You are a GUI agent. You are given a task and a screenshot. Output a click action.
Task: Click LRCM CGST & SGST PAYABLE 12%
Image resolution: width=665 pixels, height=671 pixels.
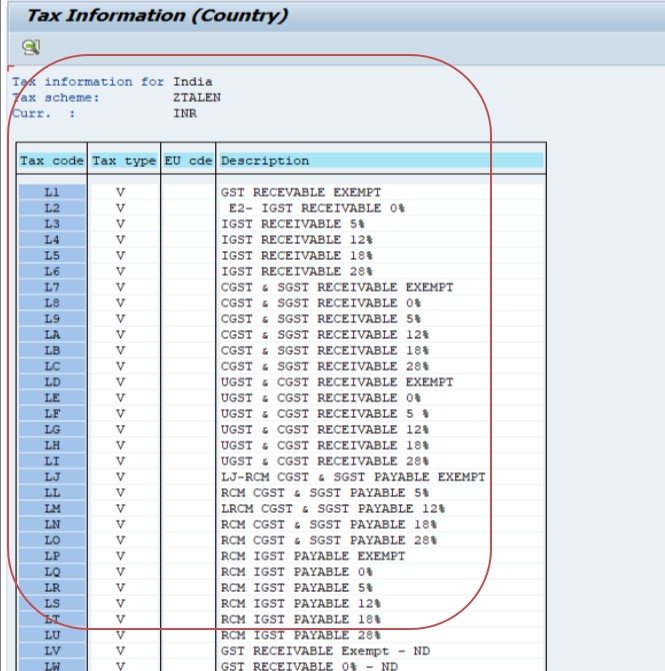333,509
